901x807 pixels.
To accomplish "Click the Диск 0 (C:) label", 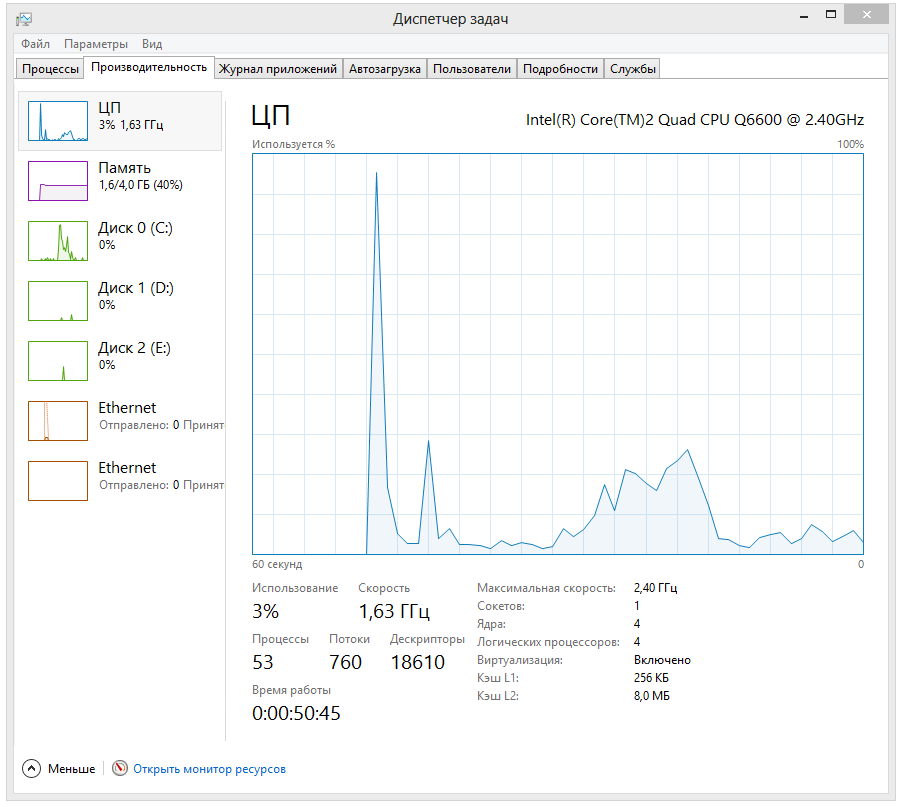I will click(x=135, y=228).
